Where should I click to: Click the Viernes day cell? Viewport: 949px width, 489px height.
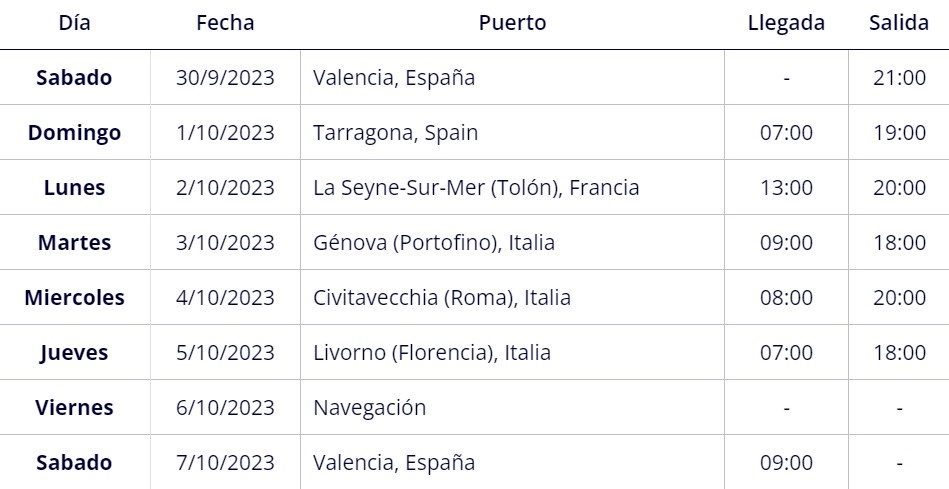pyautogui.click(x=74, y=408)
